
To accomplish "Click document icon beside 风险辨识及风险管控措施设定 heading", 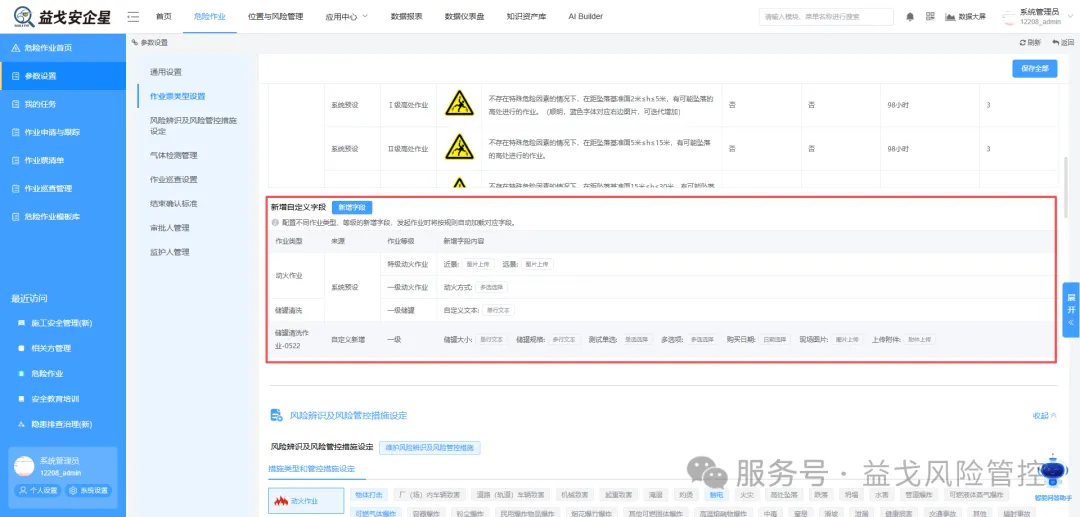I will 276,415.
